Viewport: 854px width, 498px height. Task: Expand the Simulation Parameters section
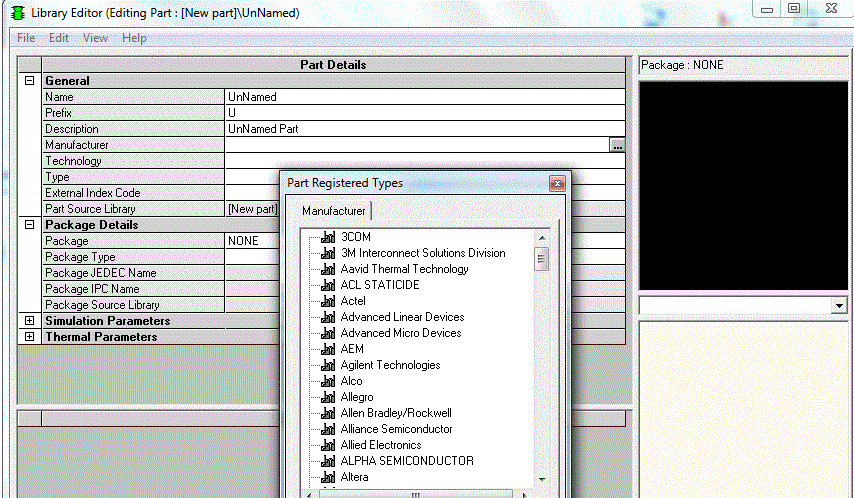[x=29, y=321]
